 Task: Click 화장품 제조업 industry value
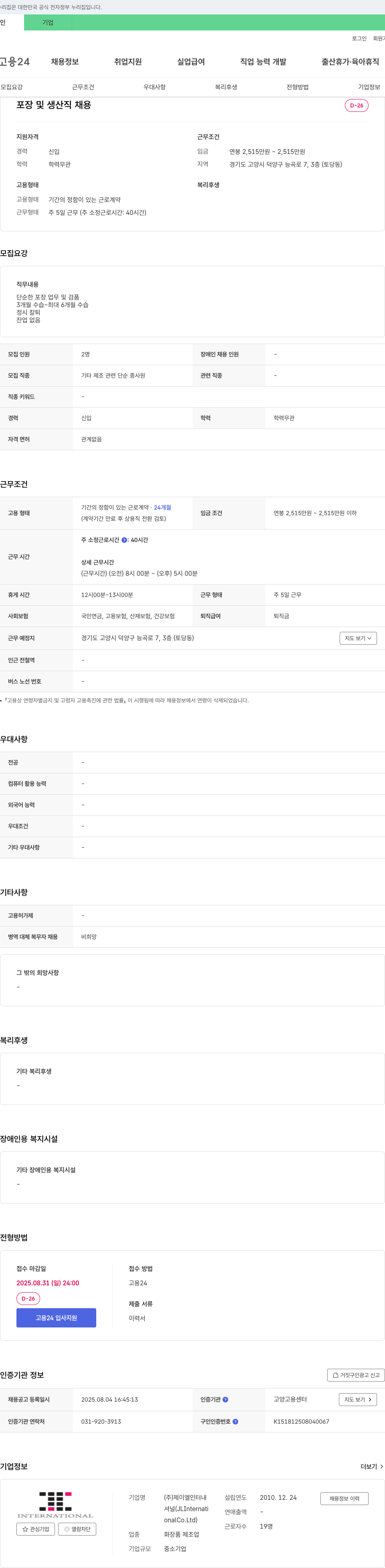click(x=182, y=1534)
